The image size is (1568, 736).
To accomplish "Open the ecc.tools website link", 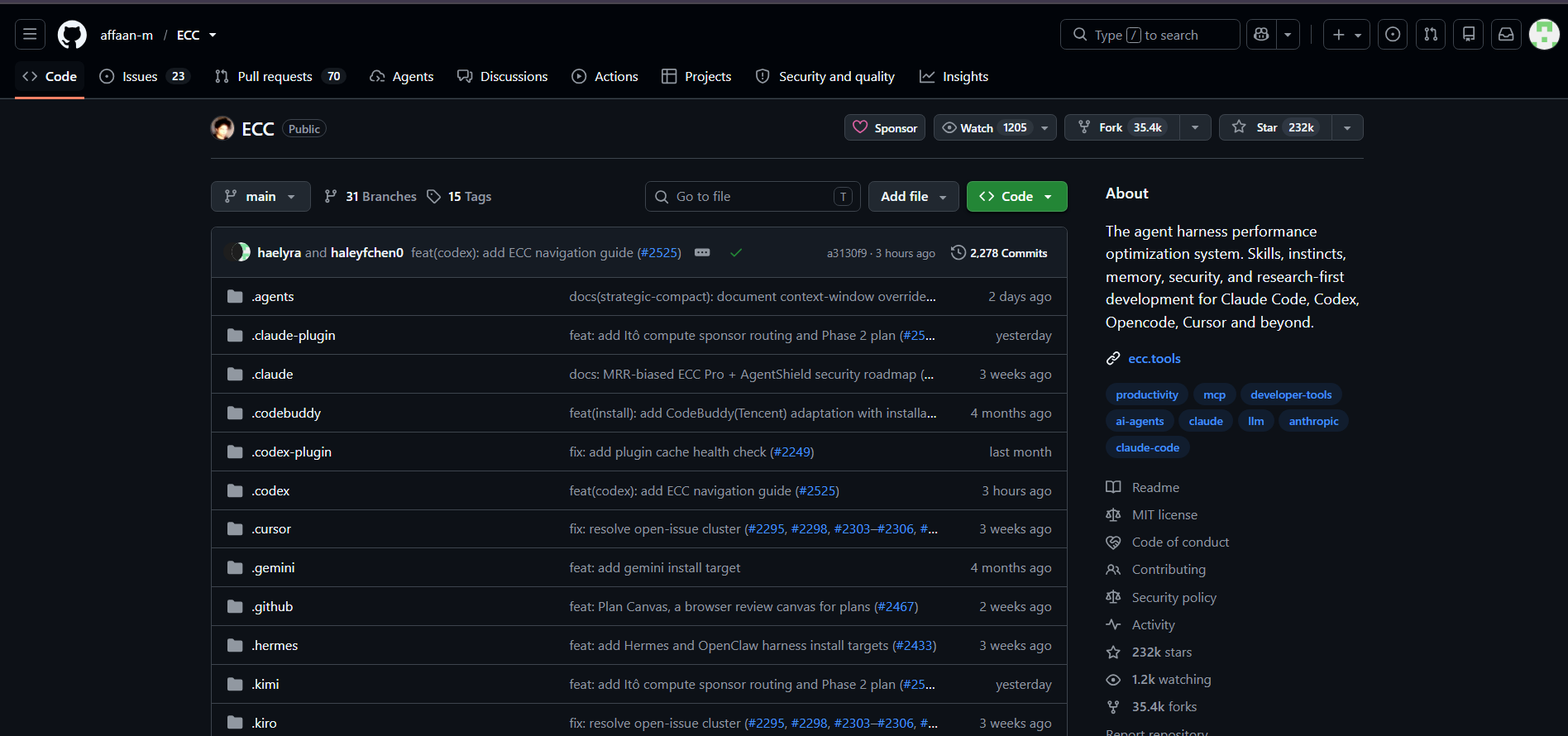I will (1154, 358).
